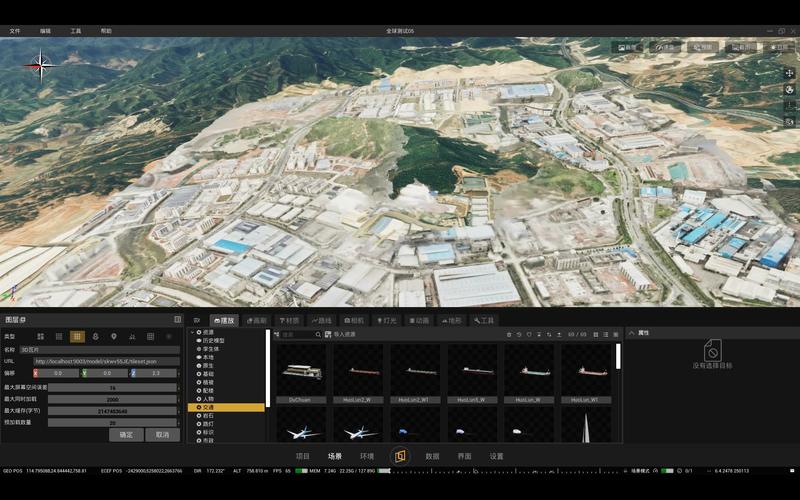Click the 确定 confirm button

(x=126, y=435)
